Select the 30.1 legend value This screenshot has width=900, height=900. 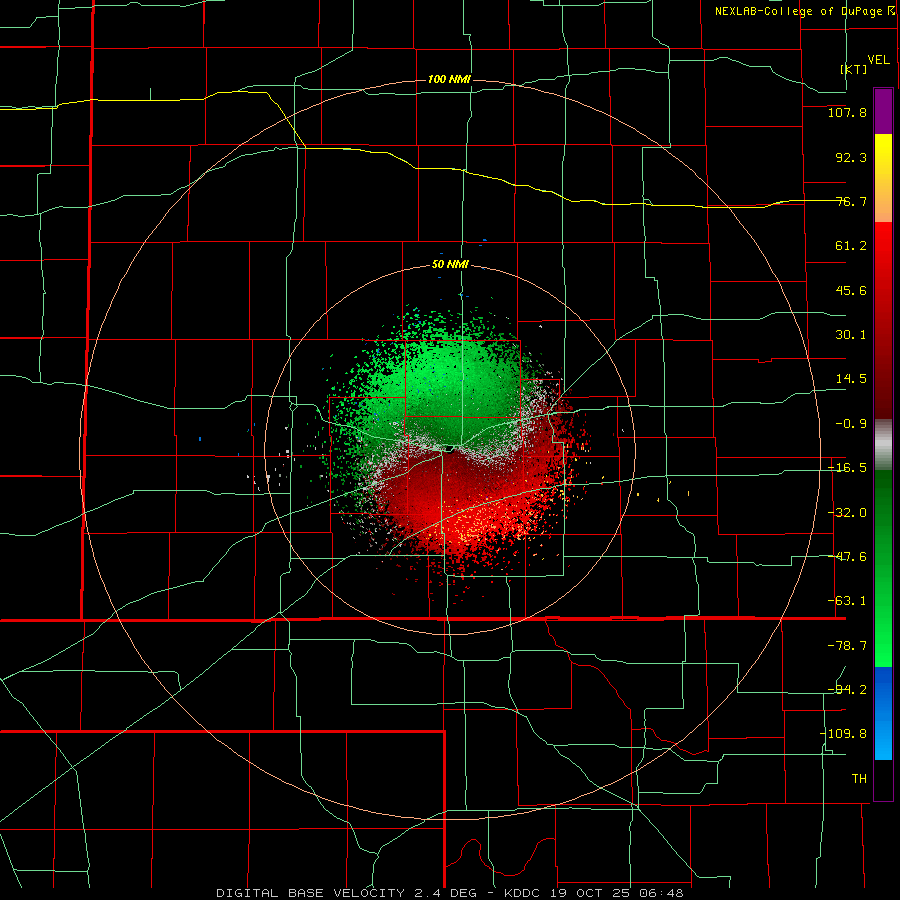click(851, 335)
